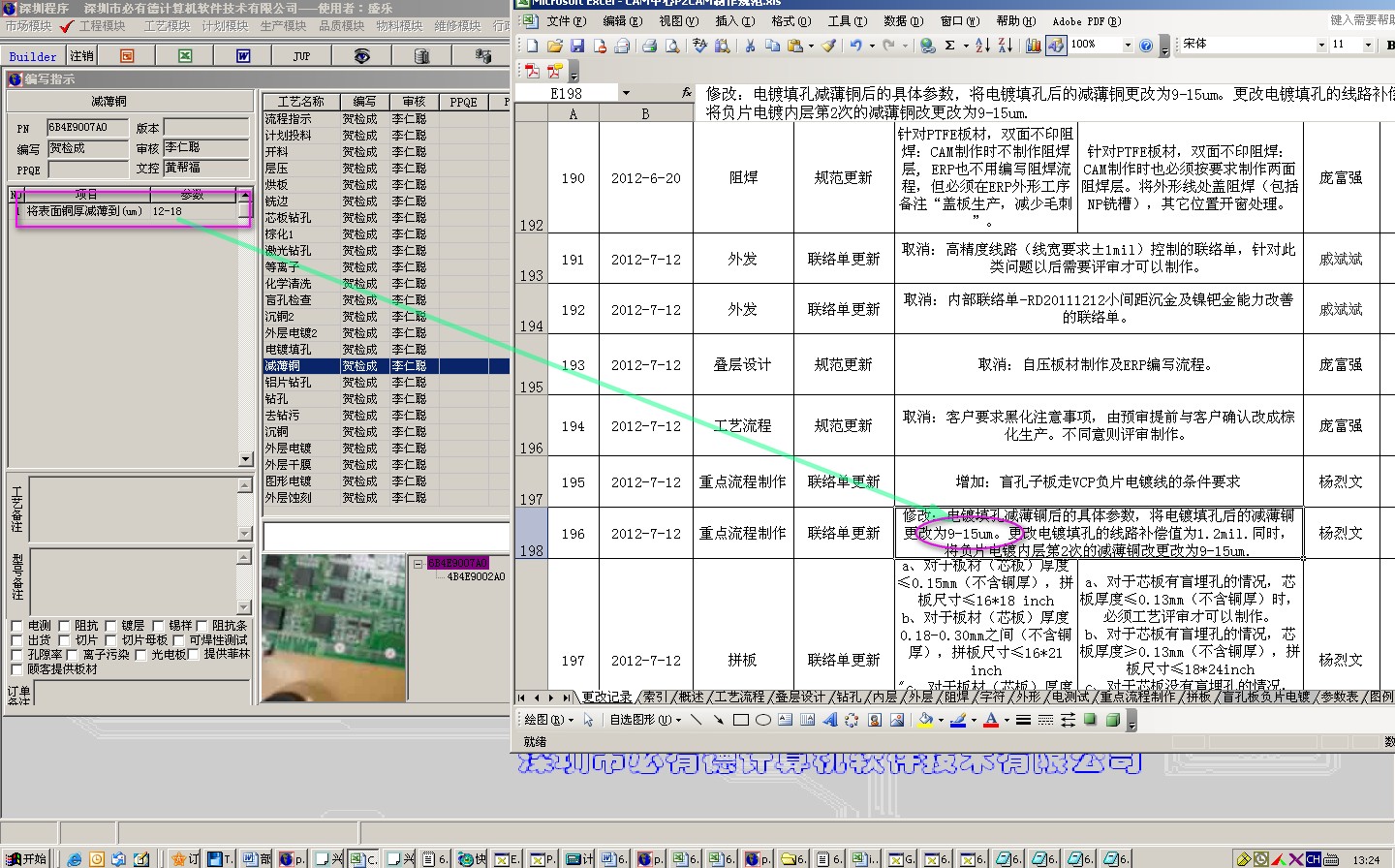Open the 绘图 drawing menu dropdown

click(x=548, y=720)
